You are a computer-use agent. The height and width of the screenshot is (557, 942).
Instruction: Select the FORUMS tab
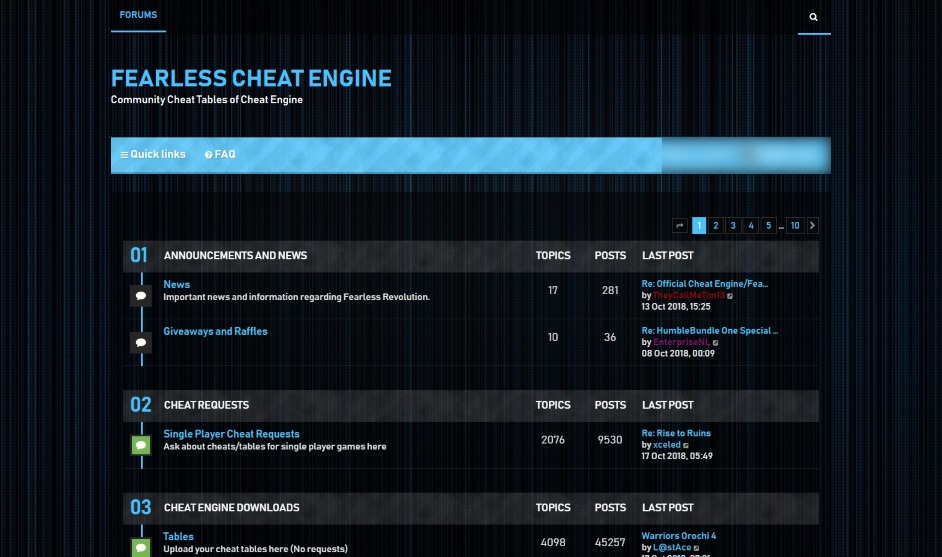(138, 15)
